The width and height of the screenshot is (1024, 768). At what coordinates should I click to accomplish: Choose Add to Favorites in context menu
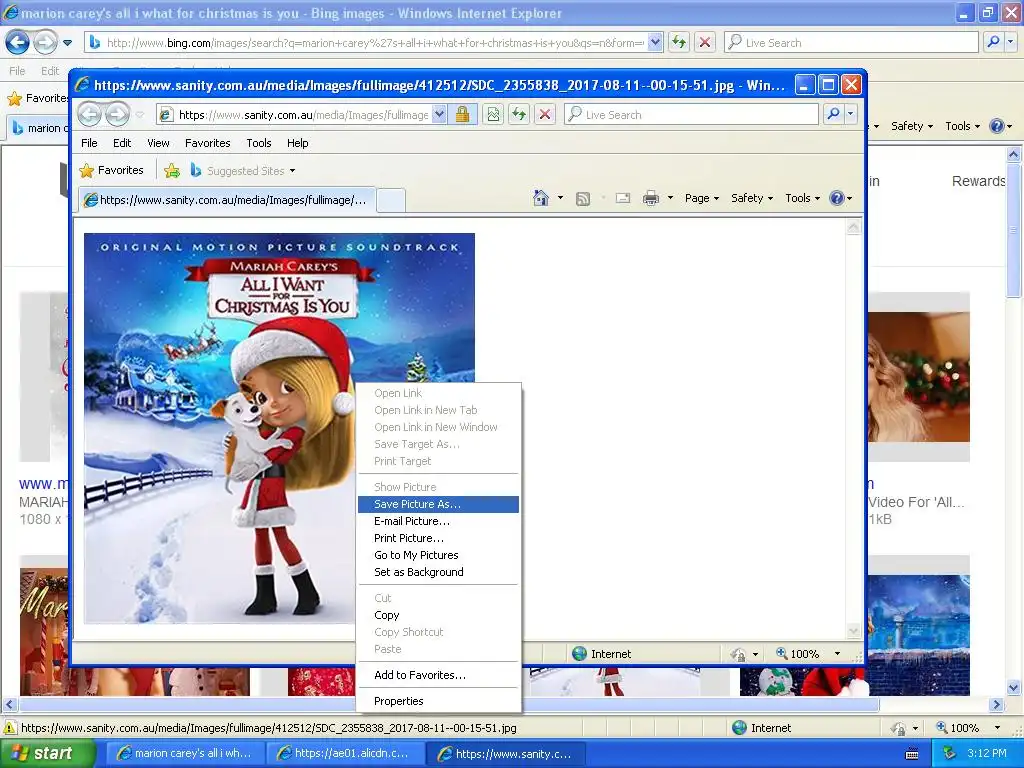click(438, 675)
